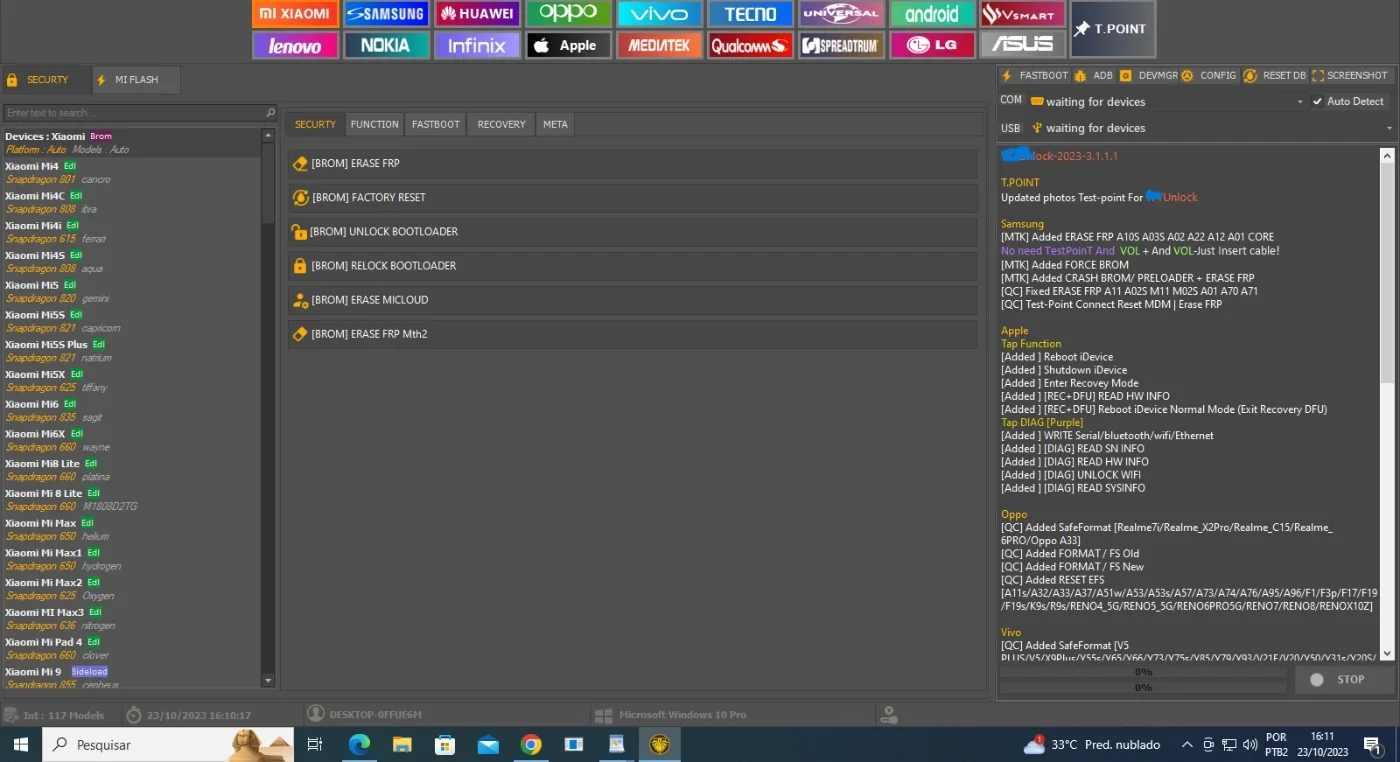Click the device search text field
1400x762 pixels.
click(139, 113)
